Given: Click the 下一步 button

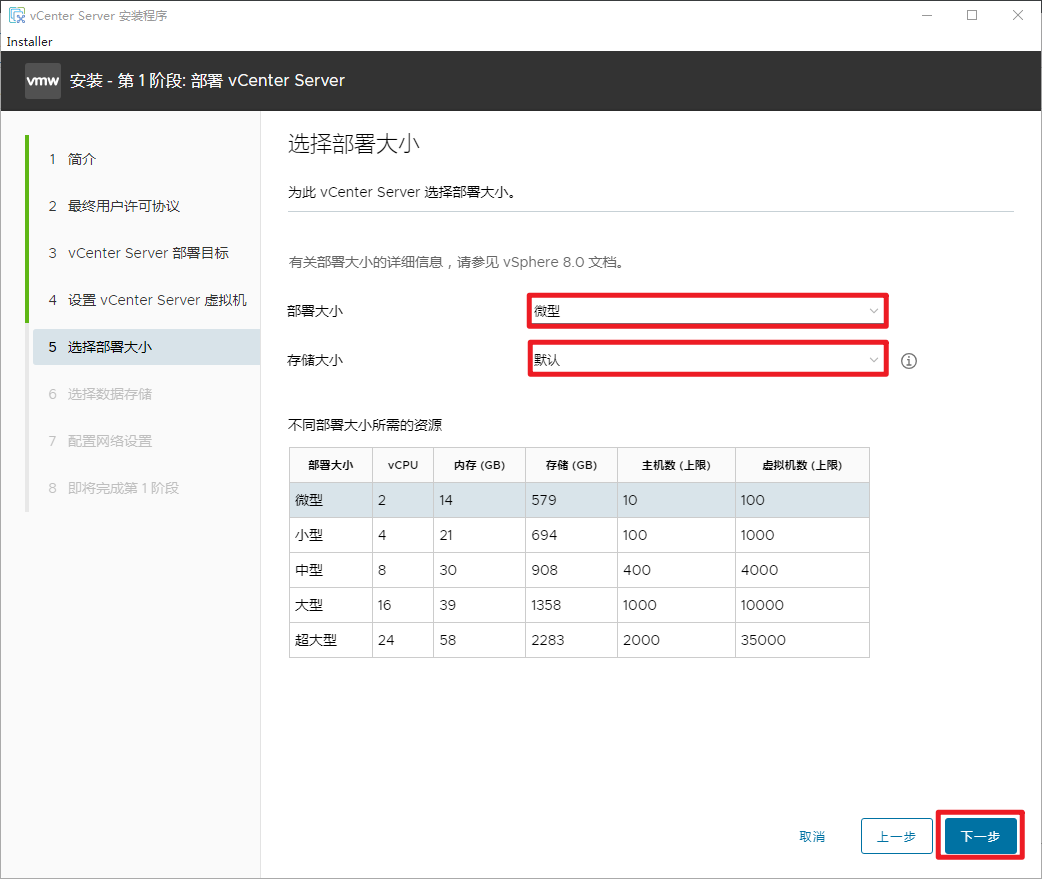Looking at the screenshot, I should (x=980, y=836).
